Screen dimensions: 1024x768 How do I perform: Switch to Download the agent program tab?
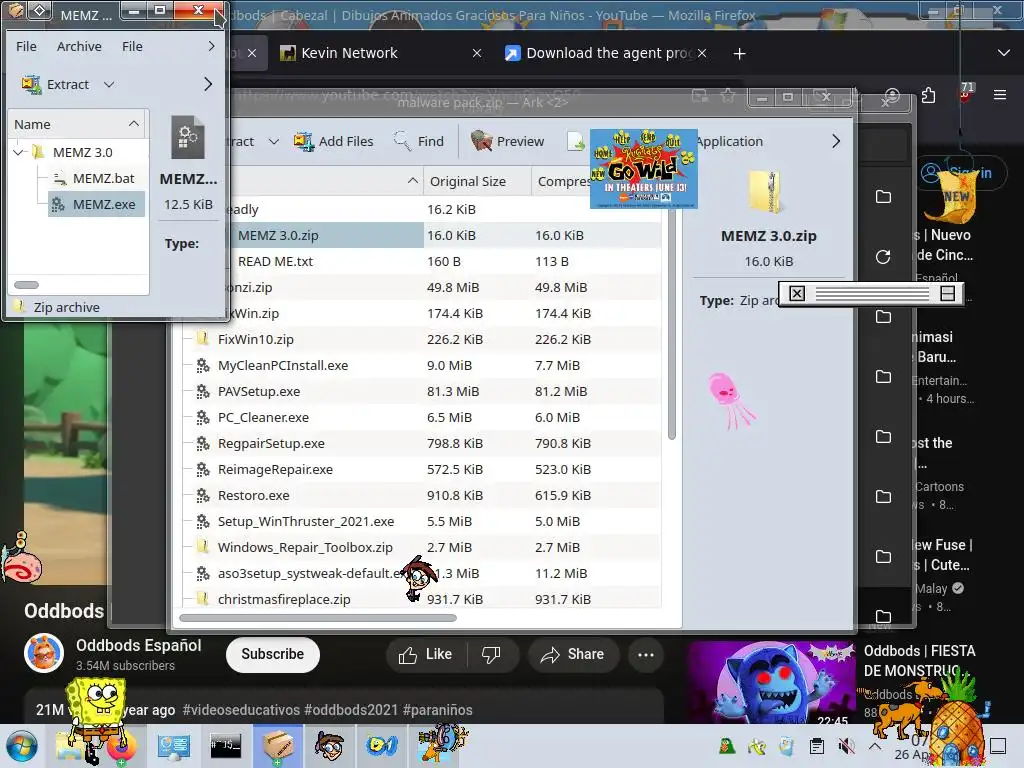[605, 53]
